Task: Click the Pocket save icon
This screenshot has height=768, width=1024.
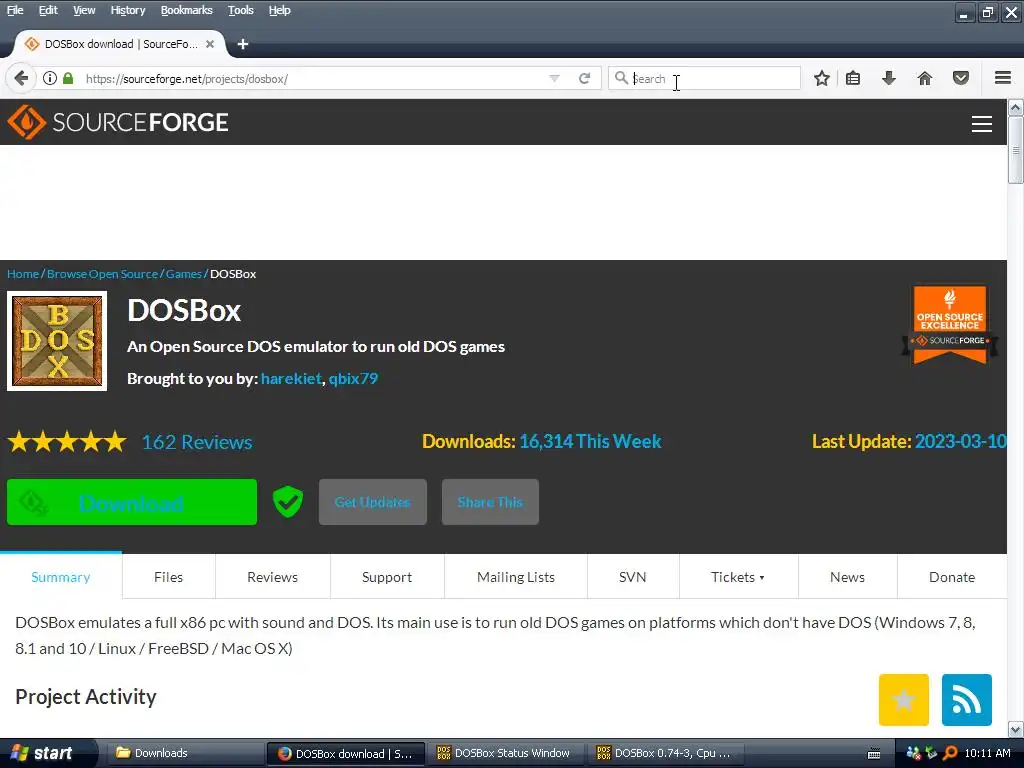Action: (961, 78)
